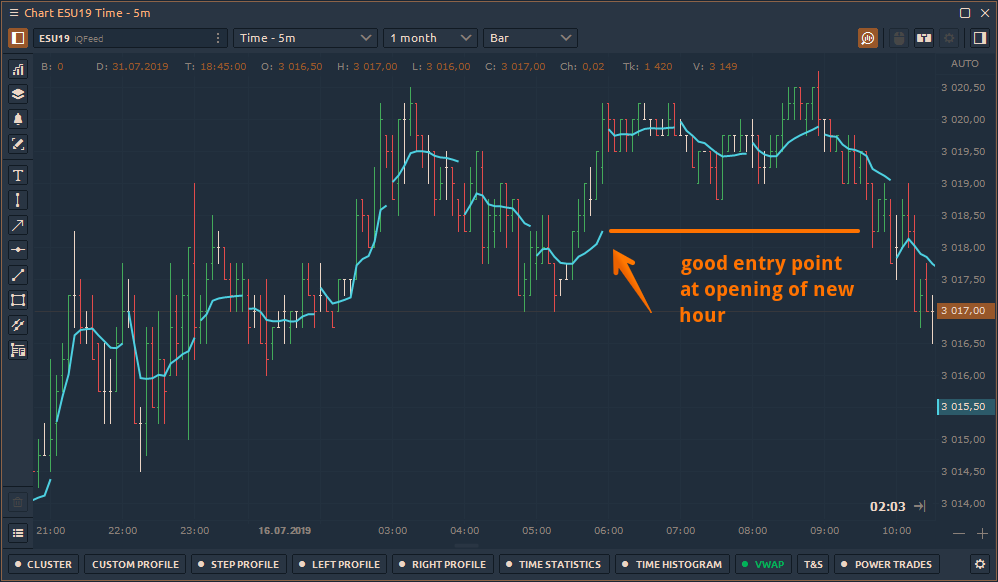Open the chart hamburger menu
The height and width of the screenshot is (582, 998).
[13, 12]
